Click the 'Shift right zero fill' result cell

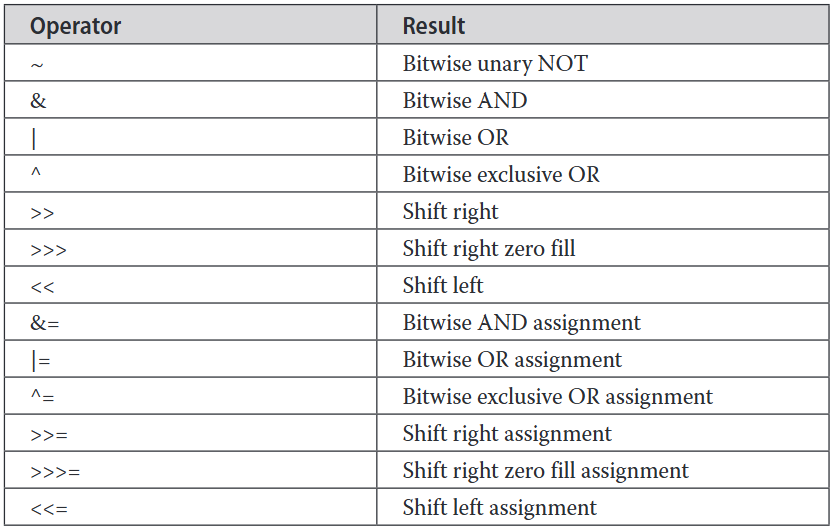tap(489, 249)
